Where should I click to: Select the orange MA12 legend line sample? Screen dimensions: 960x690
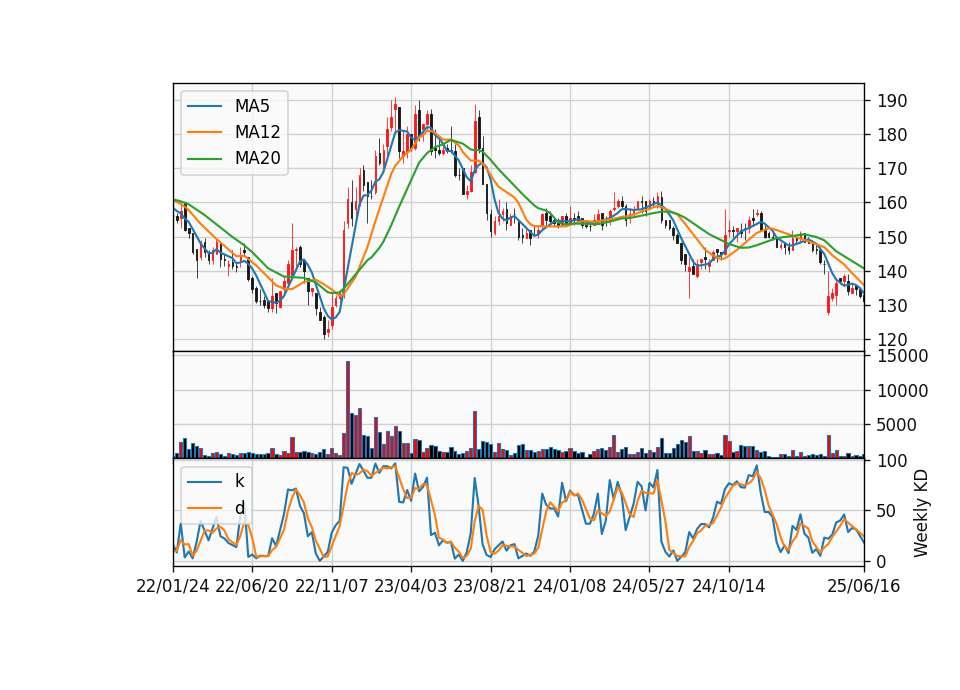204,132
